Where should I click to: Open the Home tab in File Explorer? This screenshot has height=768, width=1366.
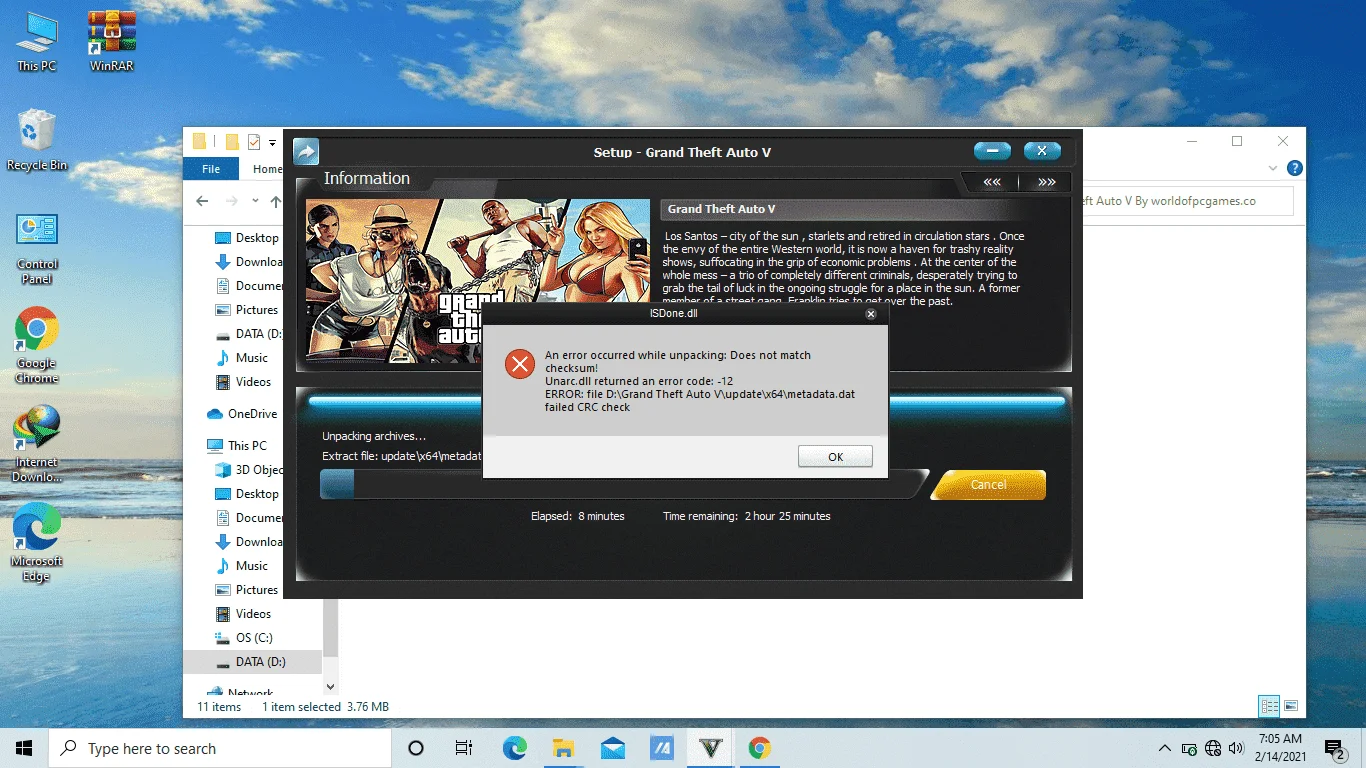[266, 169]
